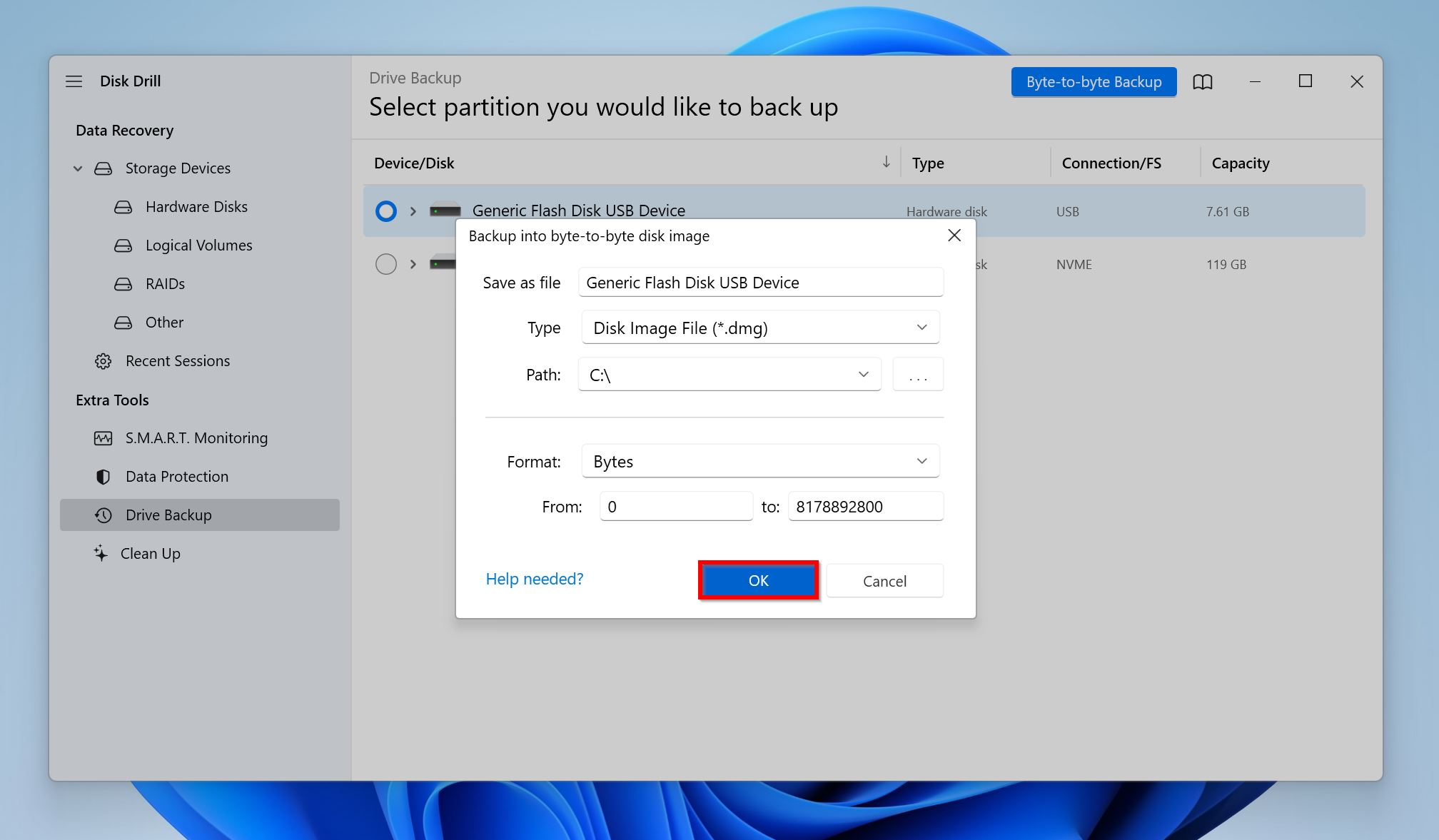
Task: Click the Logical Volumes menu item
Action: 198,244
